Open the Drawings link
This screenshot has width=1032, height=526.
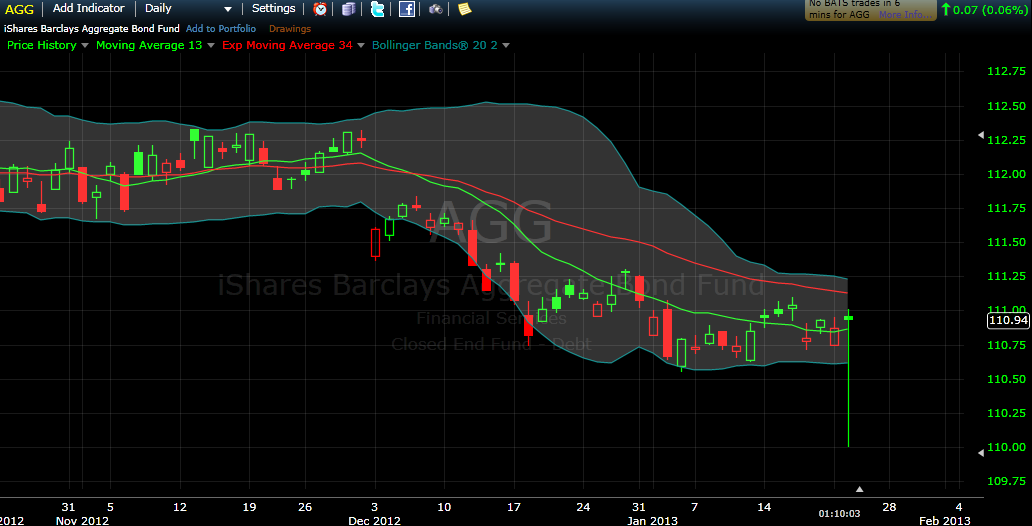[290, 29]
